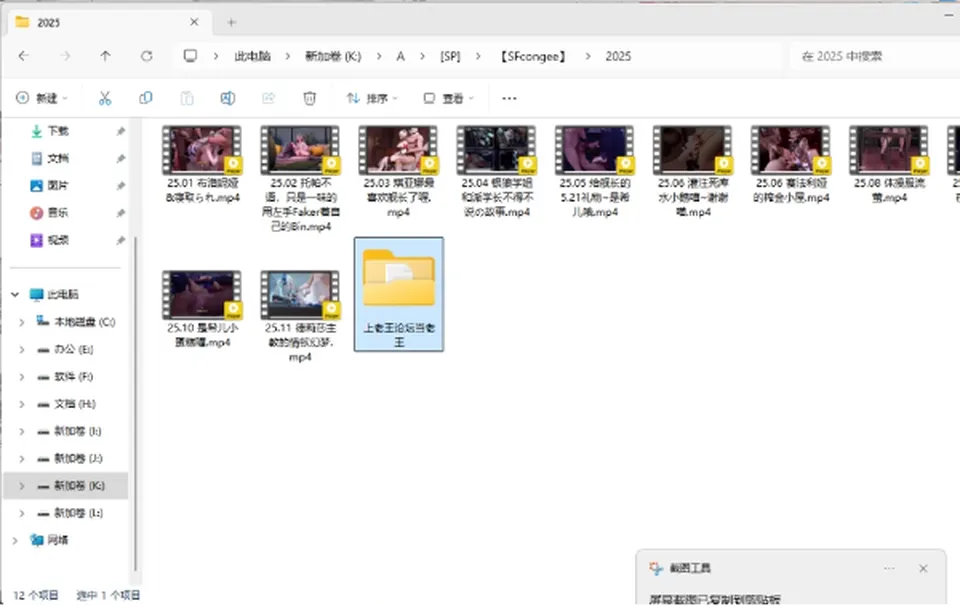The width and height of the screenshot is (960, 606).
Task: Close the 2025 tab
Action: click(194, 22)
